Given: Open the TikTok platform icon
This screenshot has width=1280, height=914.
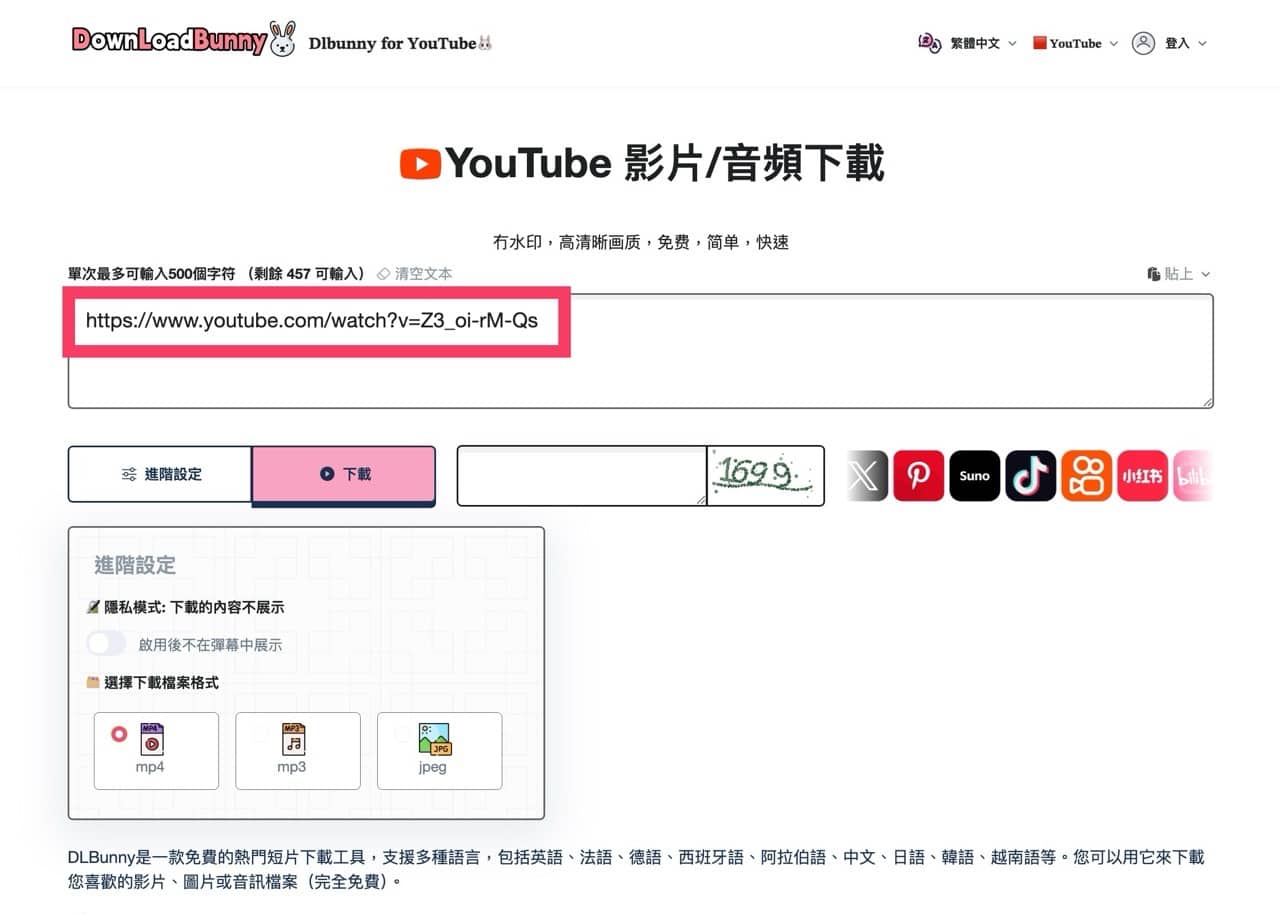Looking at the screenshot, I should (1030, 476).
